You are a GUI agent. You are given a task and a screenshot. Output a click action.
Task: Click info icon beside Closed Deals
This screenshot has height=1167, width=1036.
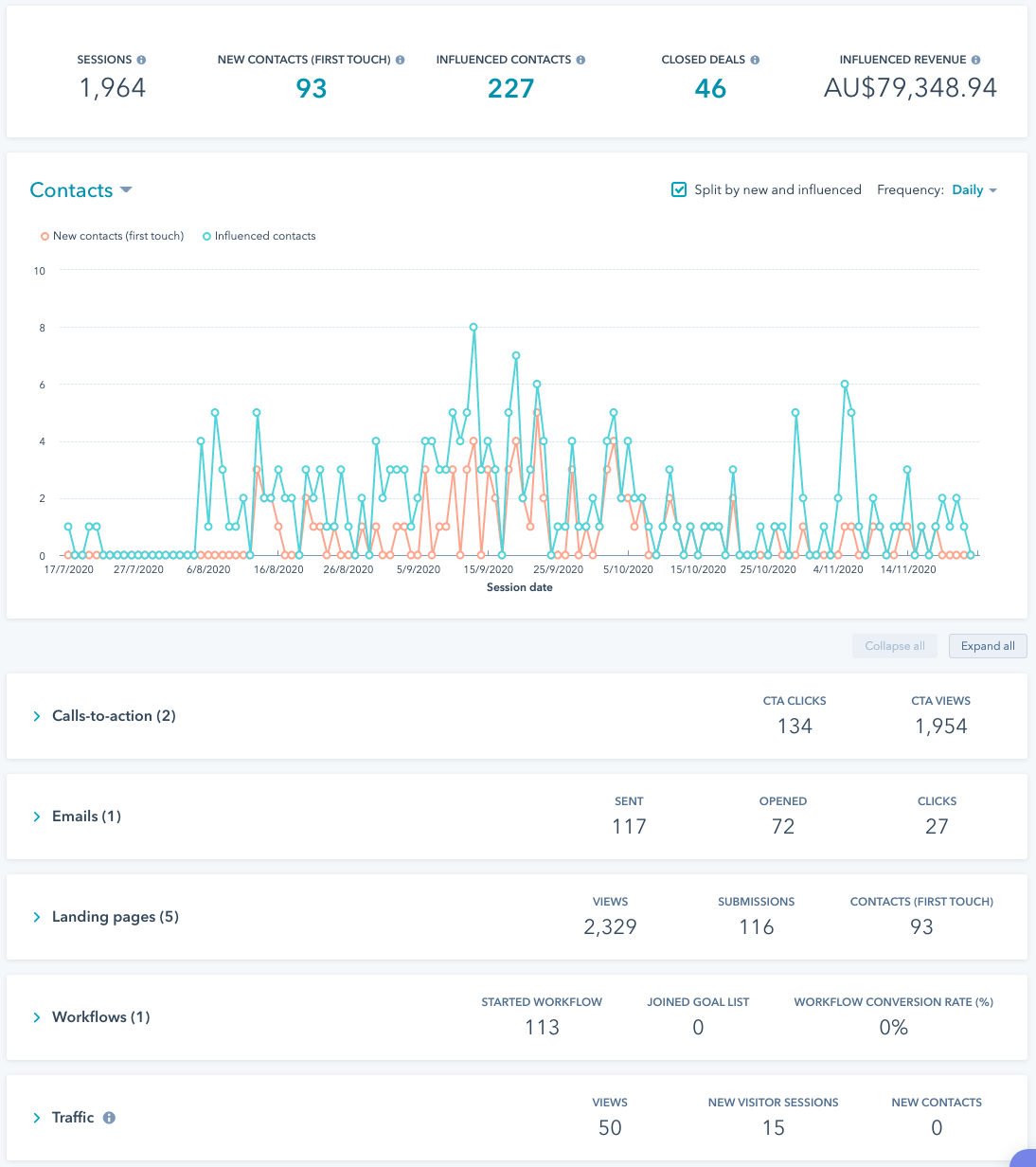[x=755, y=60]
